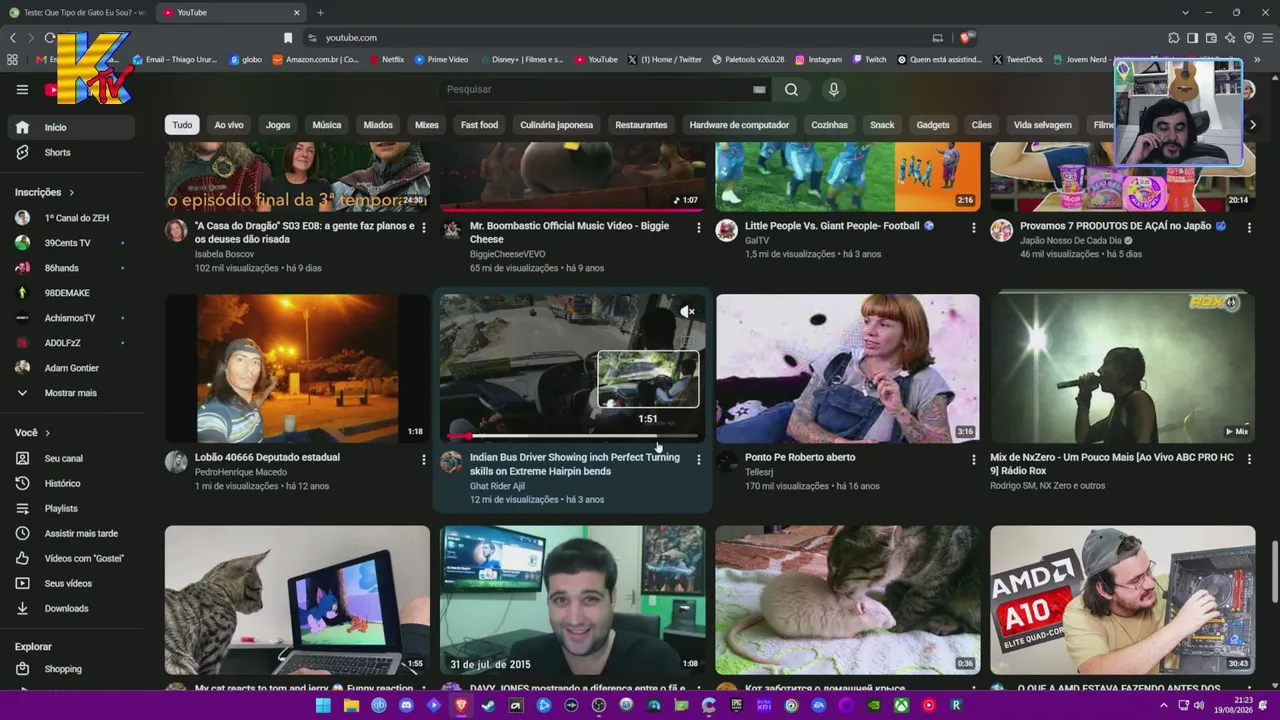Select the Fast food filter chip

coord(479,125)
